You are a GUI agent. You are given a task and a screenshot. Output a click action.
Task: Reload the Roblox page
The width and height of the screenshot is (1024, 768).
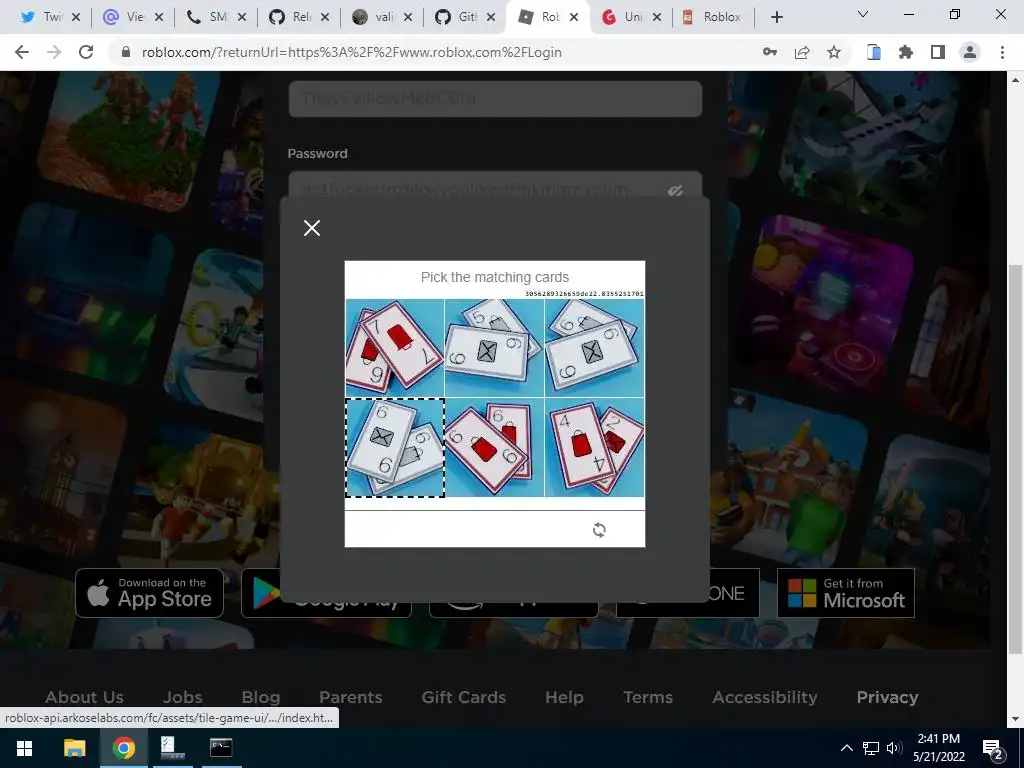(x=86, y=52)
